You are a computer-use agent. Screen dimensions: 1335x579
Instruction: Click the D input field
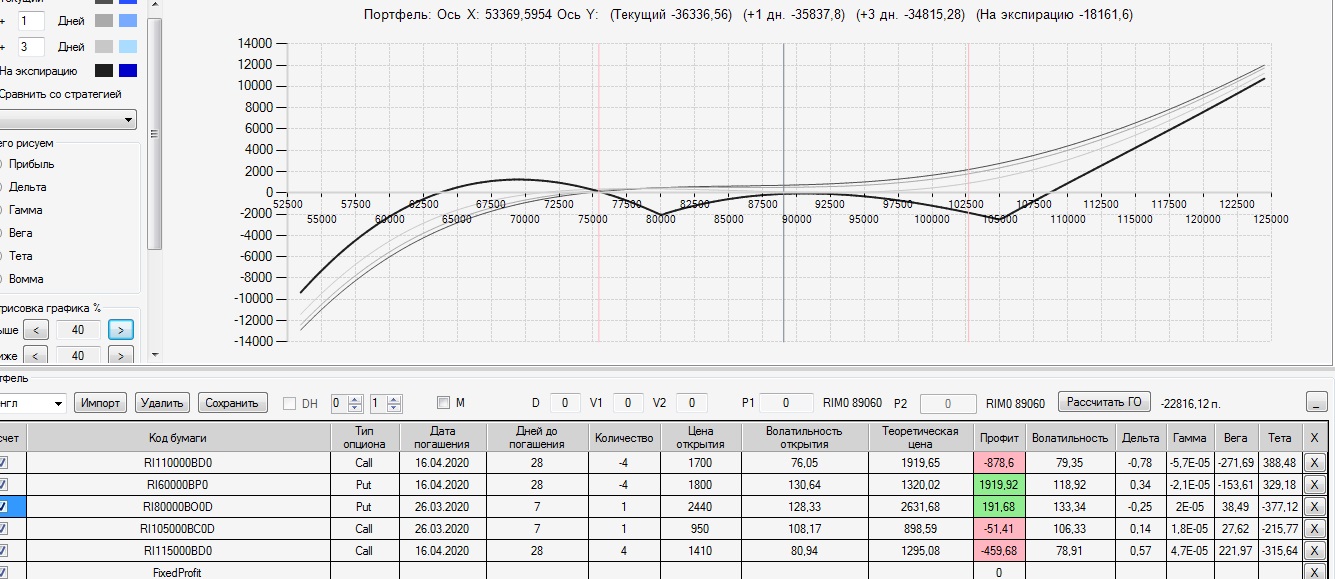click(x=565, y=403)
